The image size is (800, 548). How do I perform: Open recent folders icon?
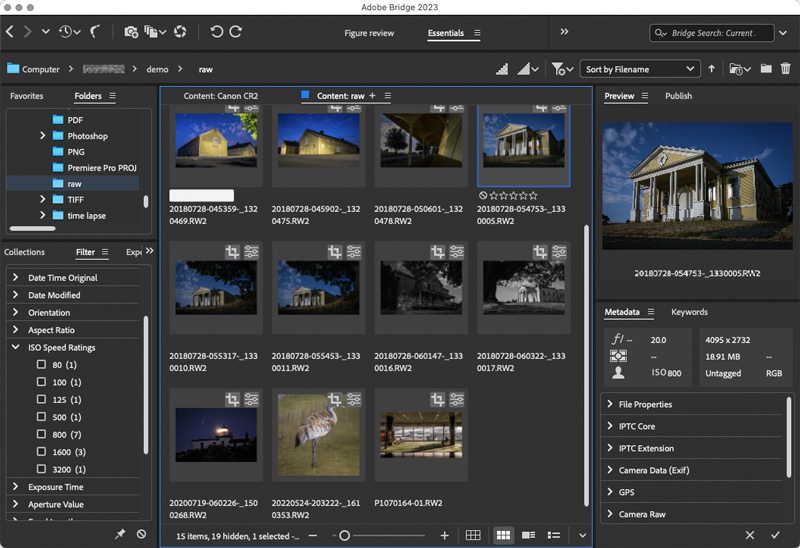tap(736, 69)
